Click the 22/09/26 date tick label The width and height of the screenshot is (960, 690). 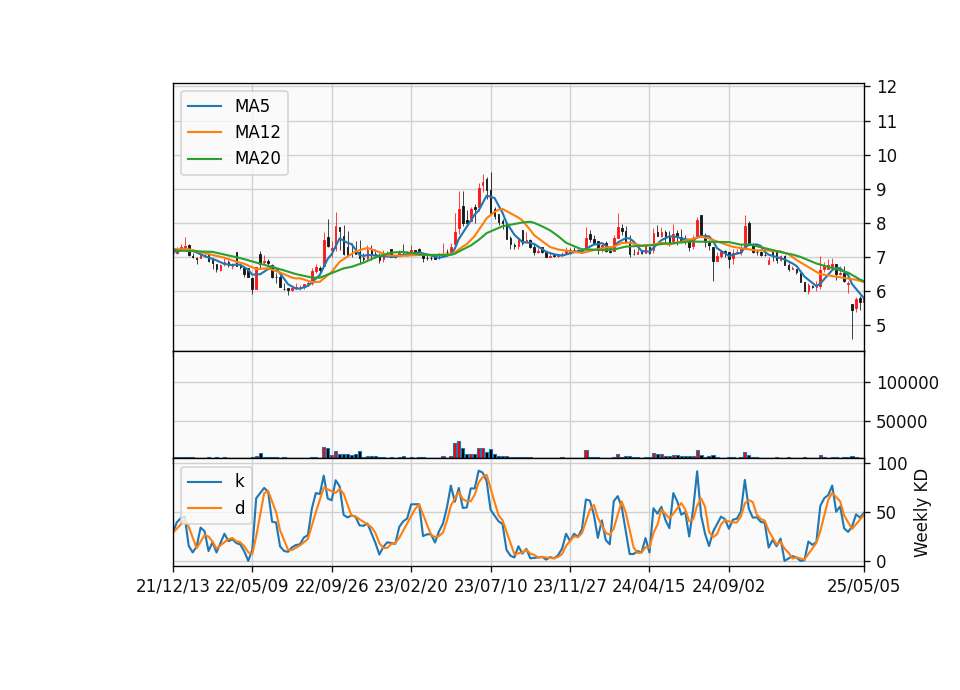click(332, 586)
